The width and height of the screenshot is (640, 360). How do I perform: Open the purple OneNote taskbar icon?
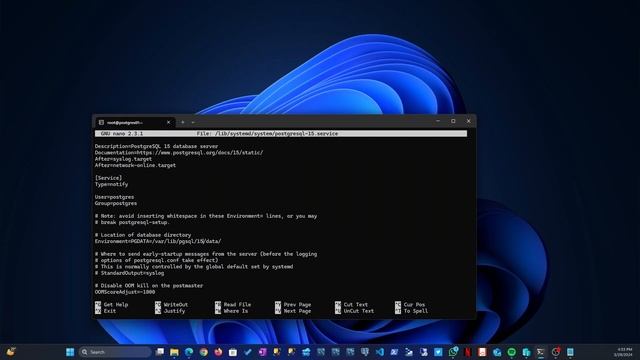262,352
